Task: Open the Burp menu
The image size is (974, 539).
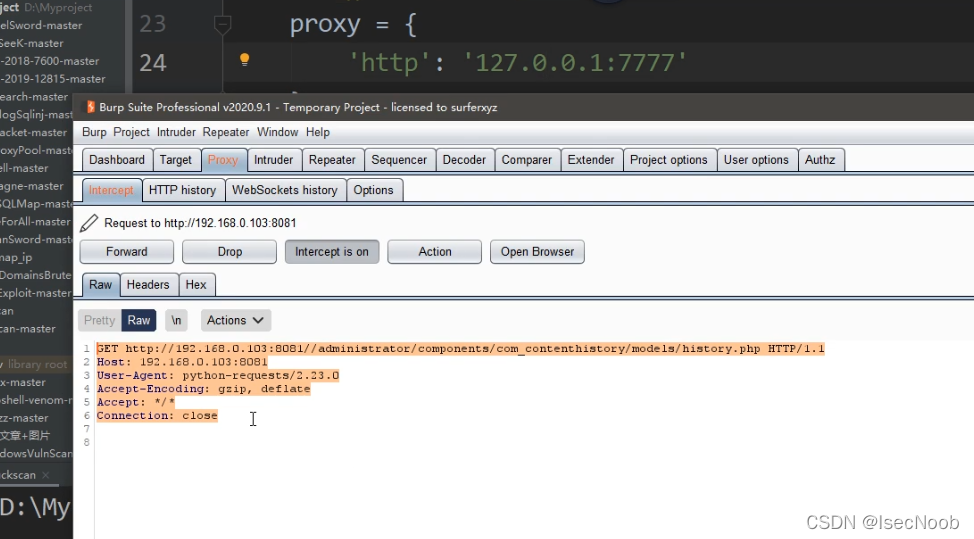Action: pos(94,132)
